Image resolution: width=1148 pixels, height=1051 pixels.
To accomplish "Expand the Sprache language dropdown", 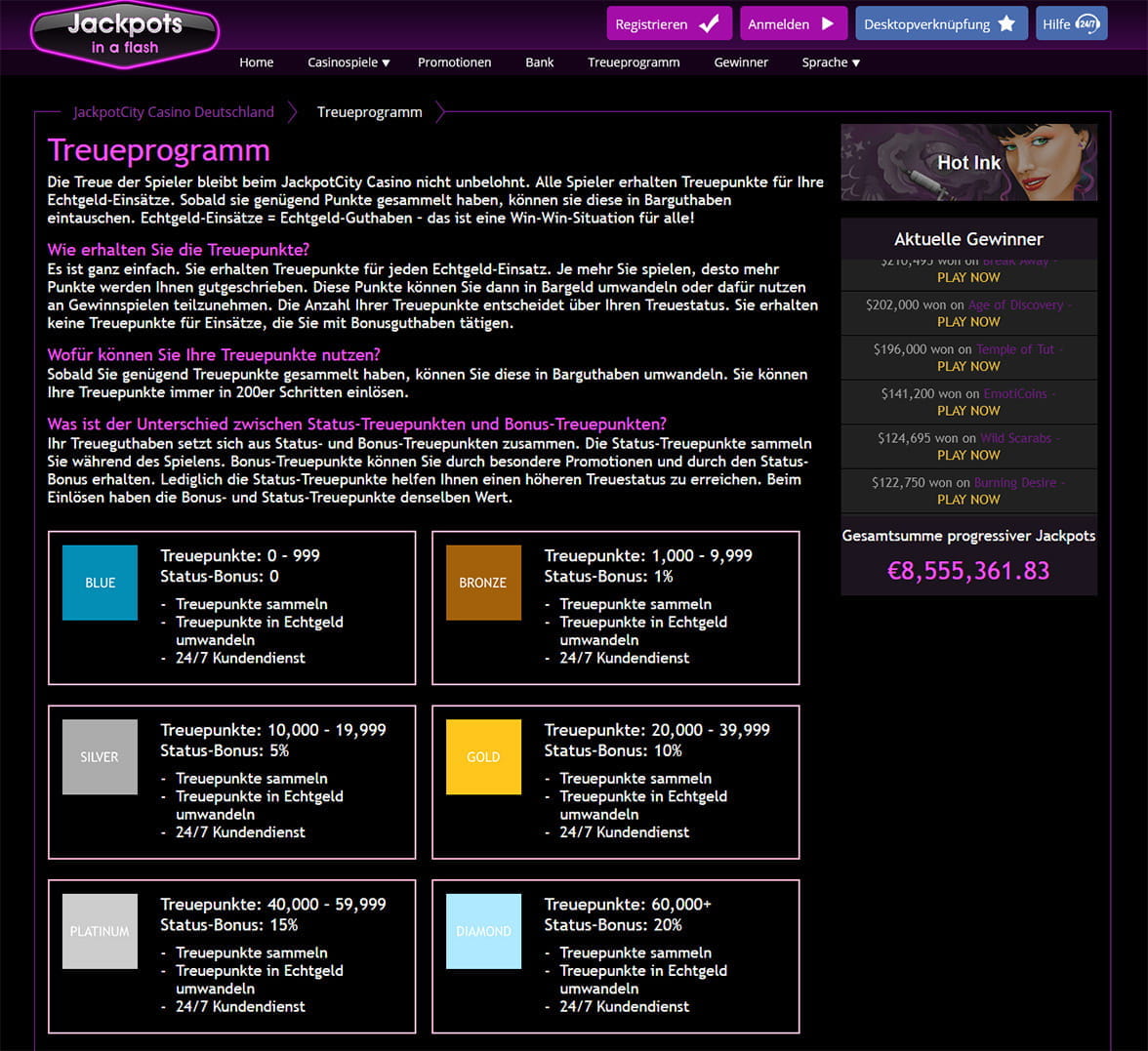I will 830,62.
